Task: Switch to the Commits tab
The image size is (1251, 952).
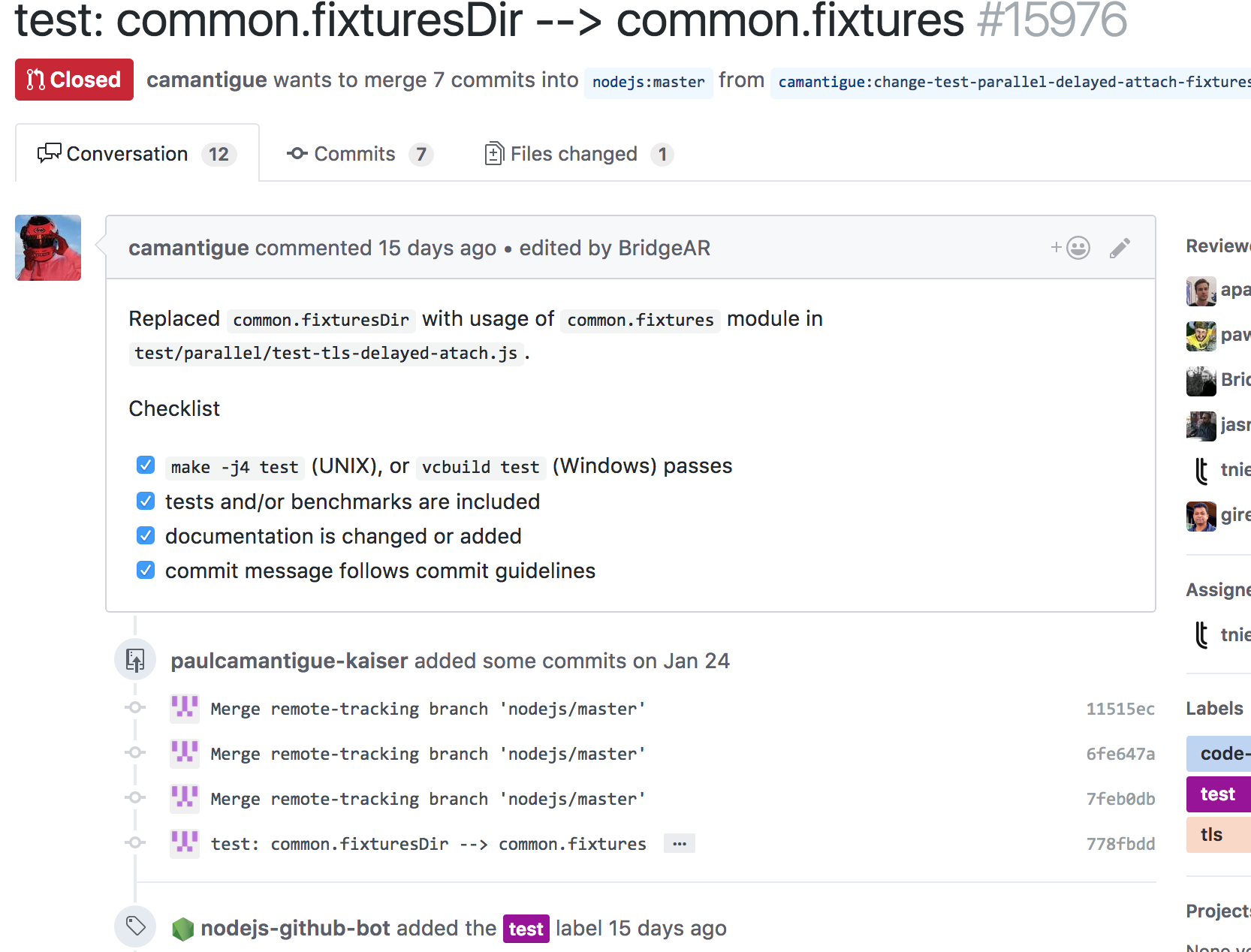Action: click(360, 154)
